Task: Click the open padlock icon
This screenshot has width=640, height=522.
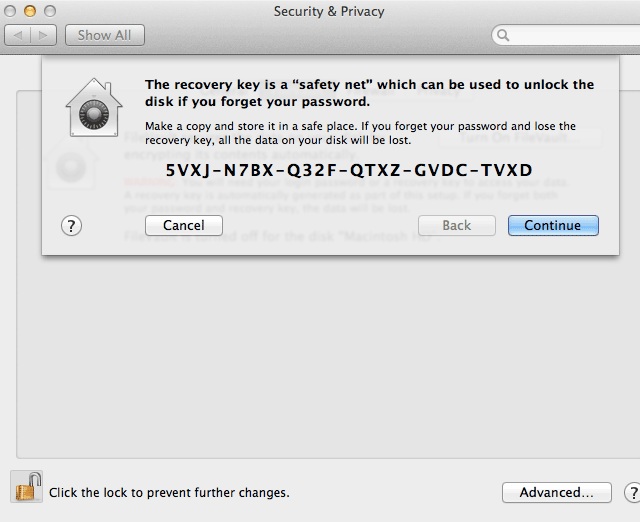Action: pos(27,487)
